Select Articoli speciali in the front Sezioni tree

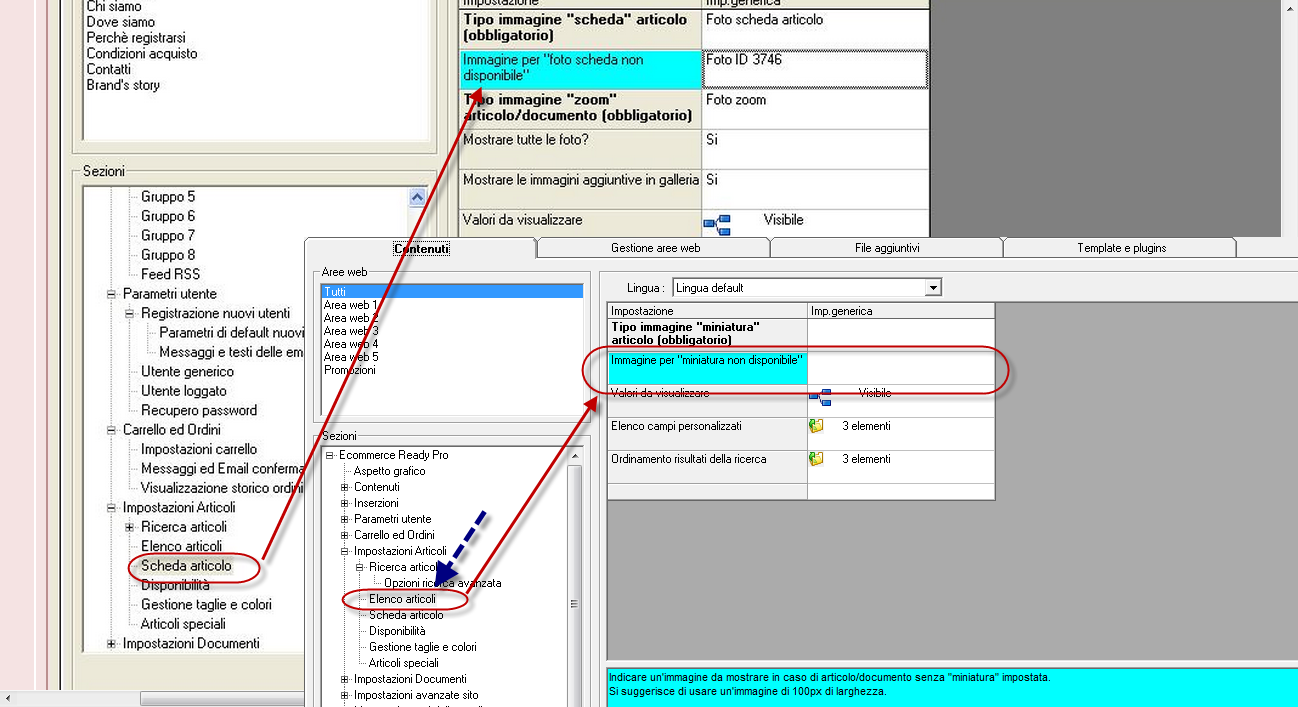(404, 663)
